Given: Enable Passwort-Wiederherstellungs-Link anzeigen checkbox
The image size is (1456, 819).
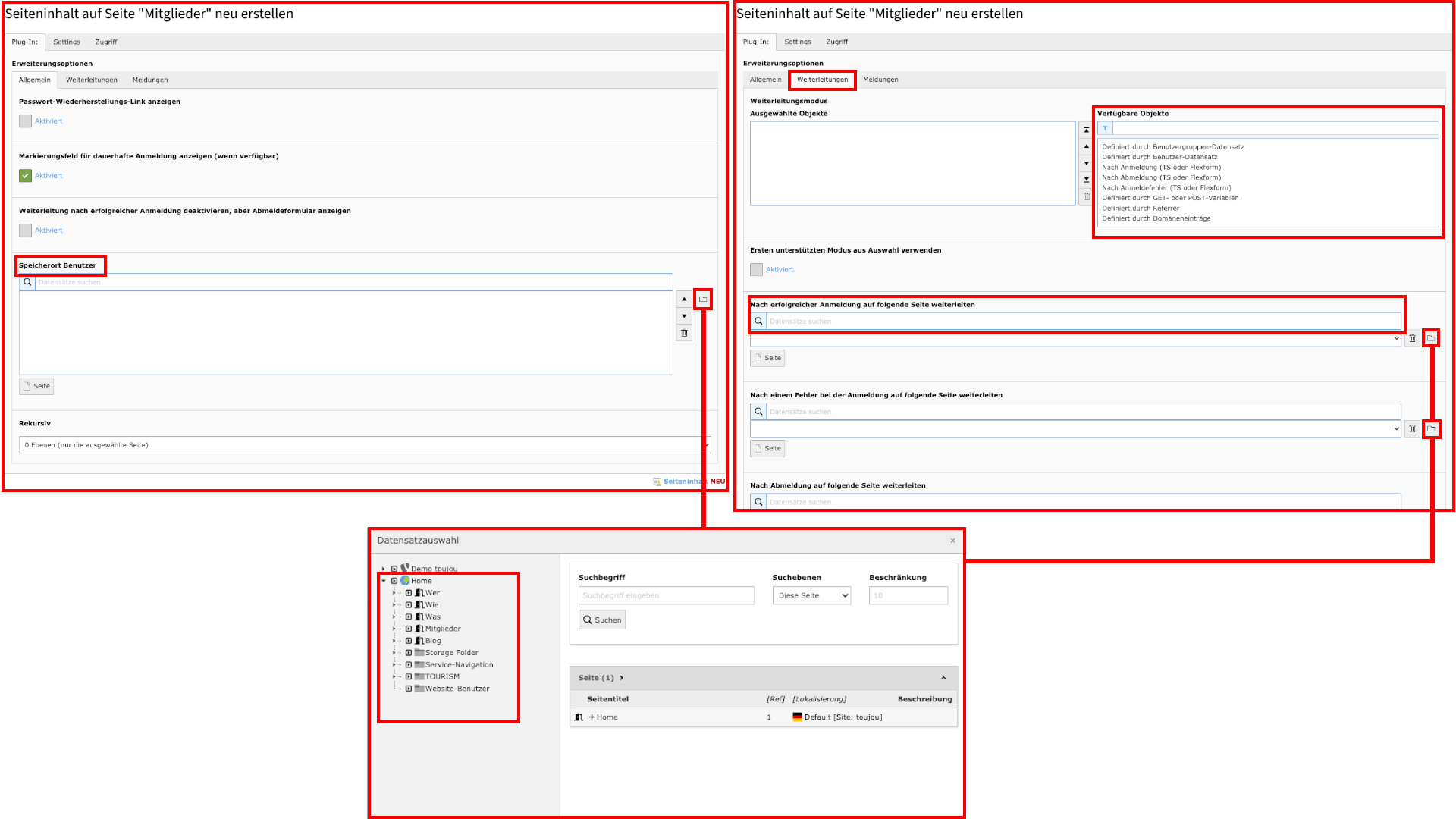Looking at the screenshot, I should point(26,121).
